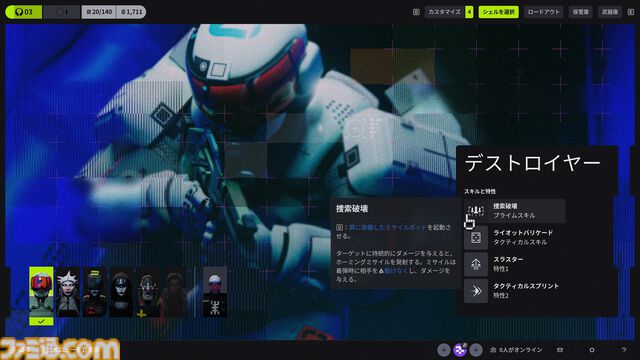Image resolution: width=640 pixels, height=360 pixels.
Task: Open the settings gear in the bottom bar
Action: click(x=592, y=350)
